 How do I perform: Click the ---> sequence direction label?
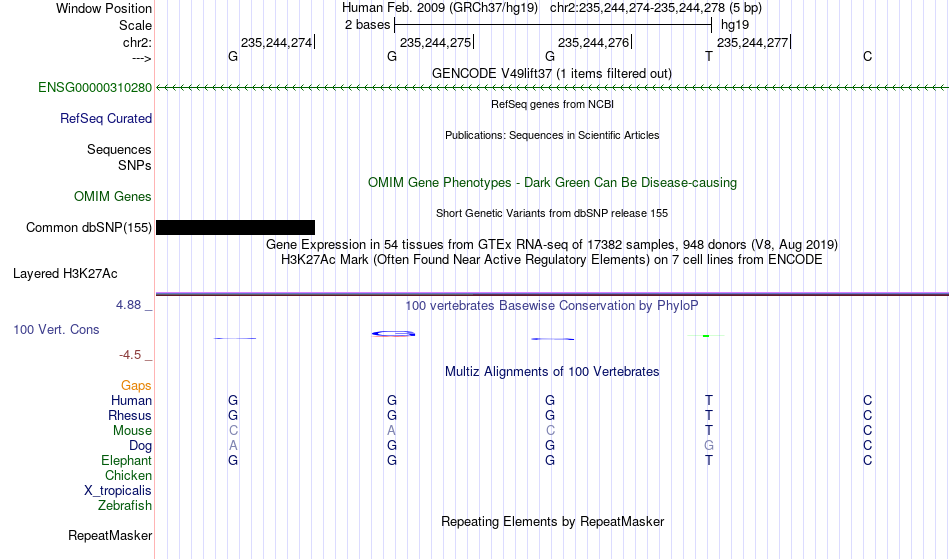pos(142,58)
